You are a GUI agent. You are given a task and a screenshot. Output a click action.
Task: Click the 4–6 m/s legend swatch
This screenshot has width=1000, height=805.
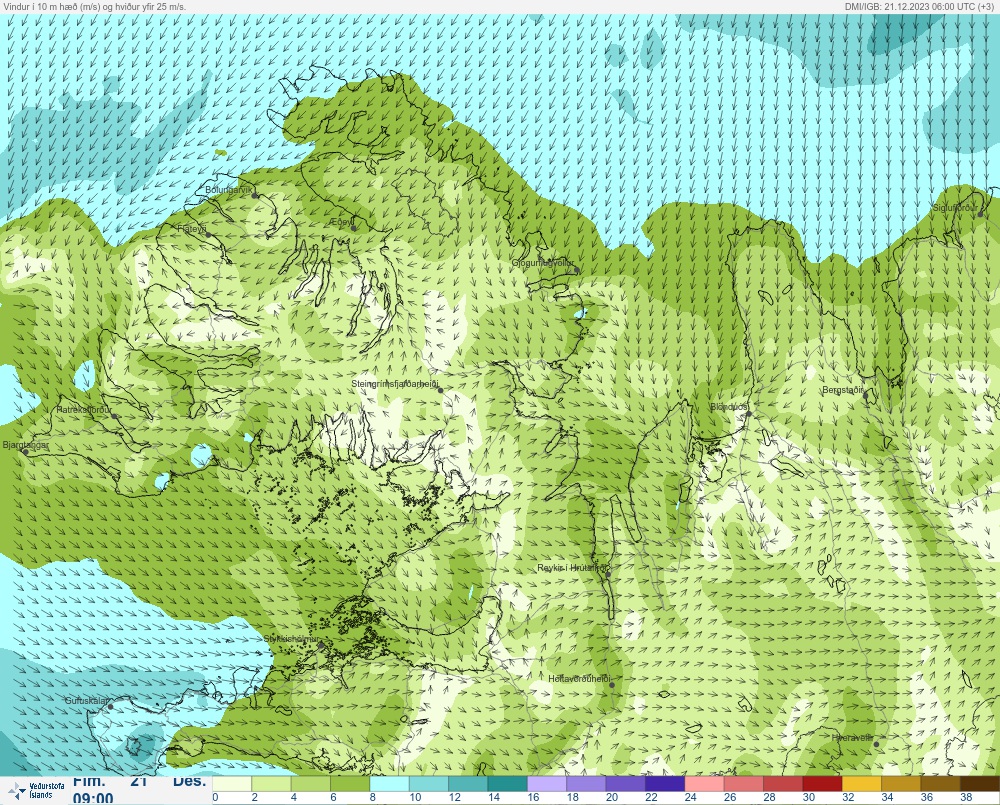pyautogui.click(x=311, y=783)
